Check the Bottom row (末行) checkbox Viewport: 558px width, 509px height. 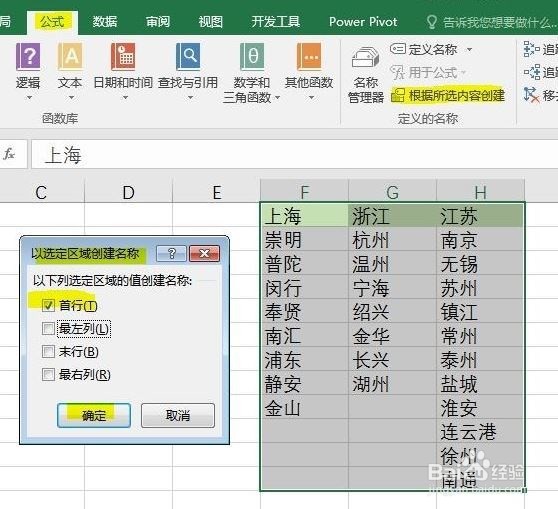pos(48,352)
